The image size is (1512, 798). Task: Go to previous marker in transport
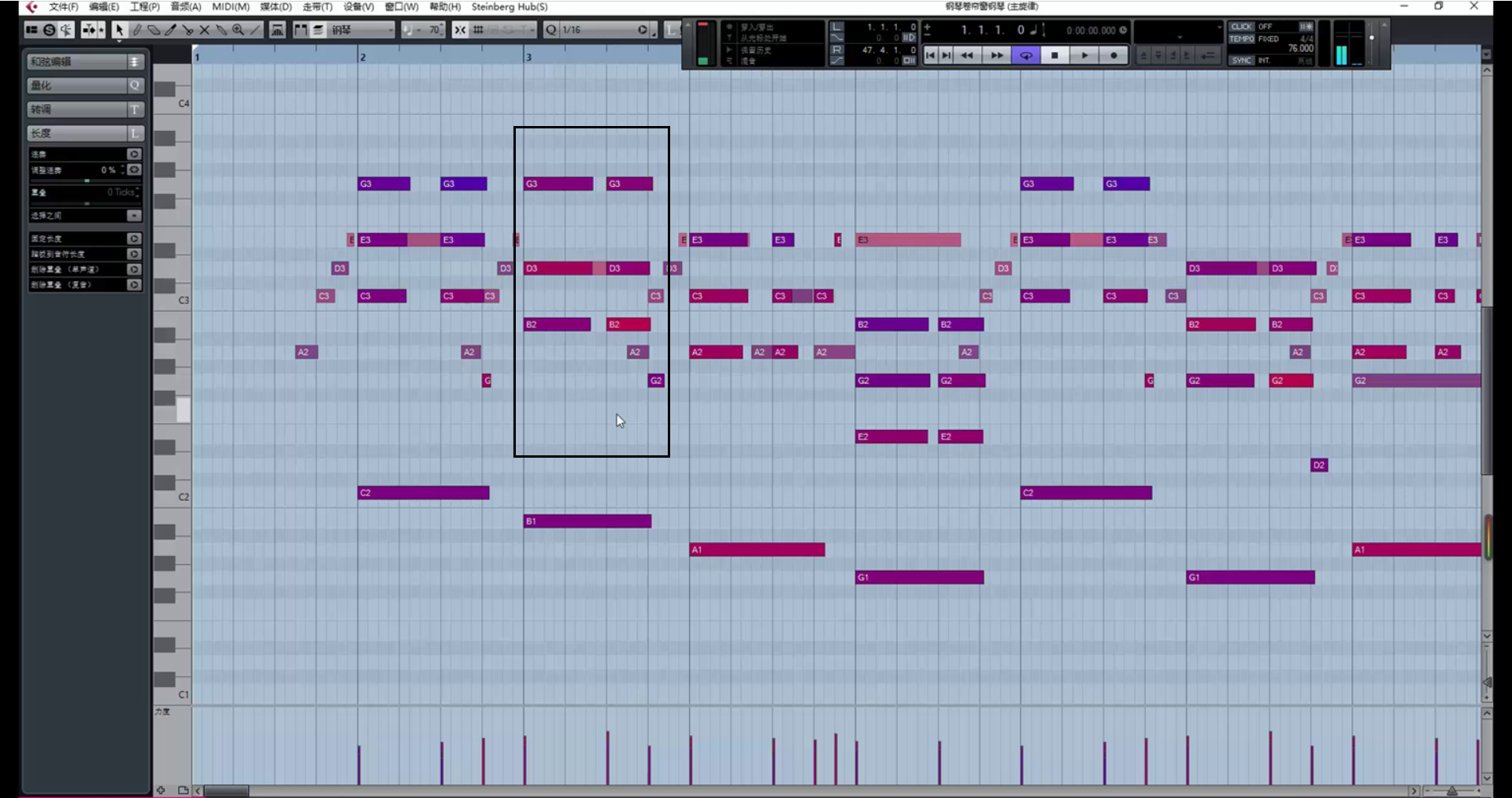931,55
